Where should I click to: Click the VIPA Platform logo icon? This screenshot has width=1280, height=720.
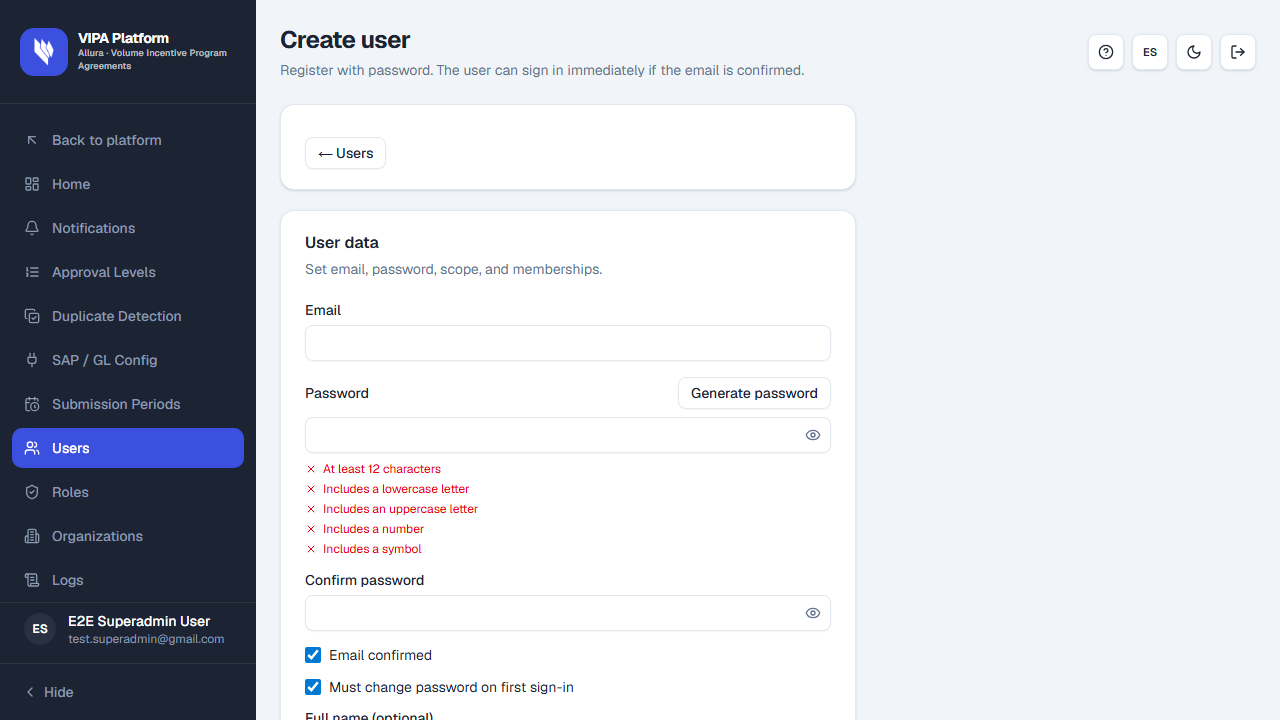pos(44,52)
